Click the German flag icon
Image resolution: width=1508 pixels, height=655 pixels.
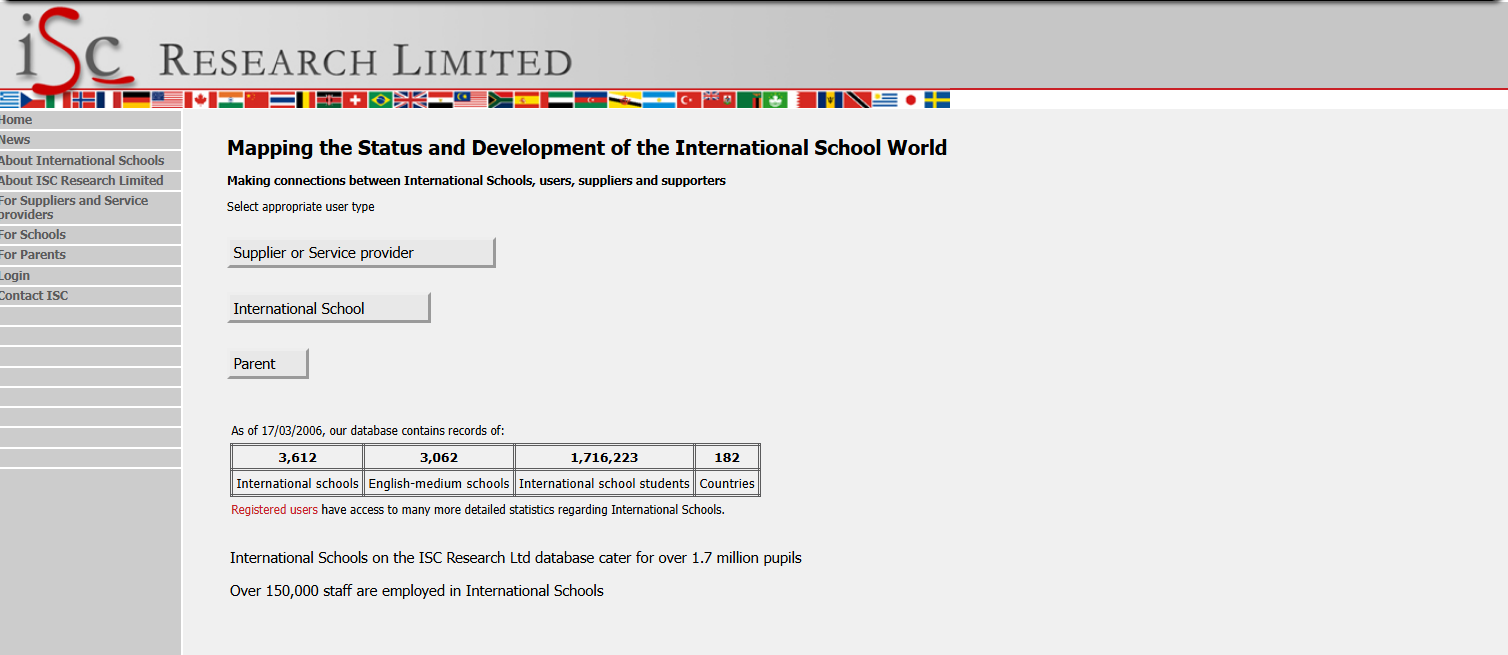click(136, 100)
